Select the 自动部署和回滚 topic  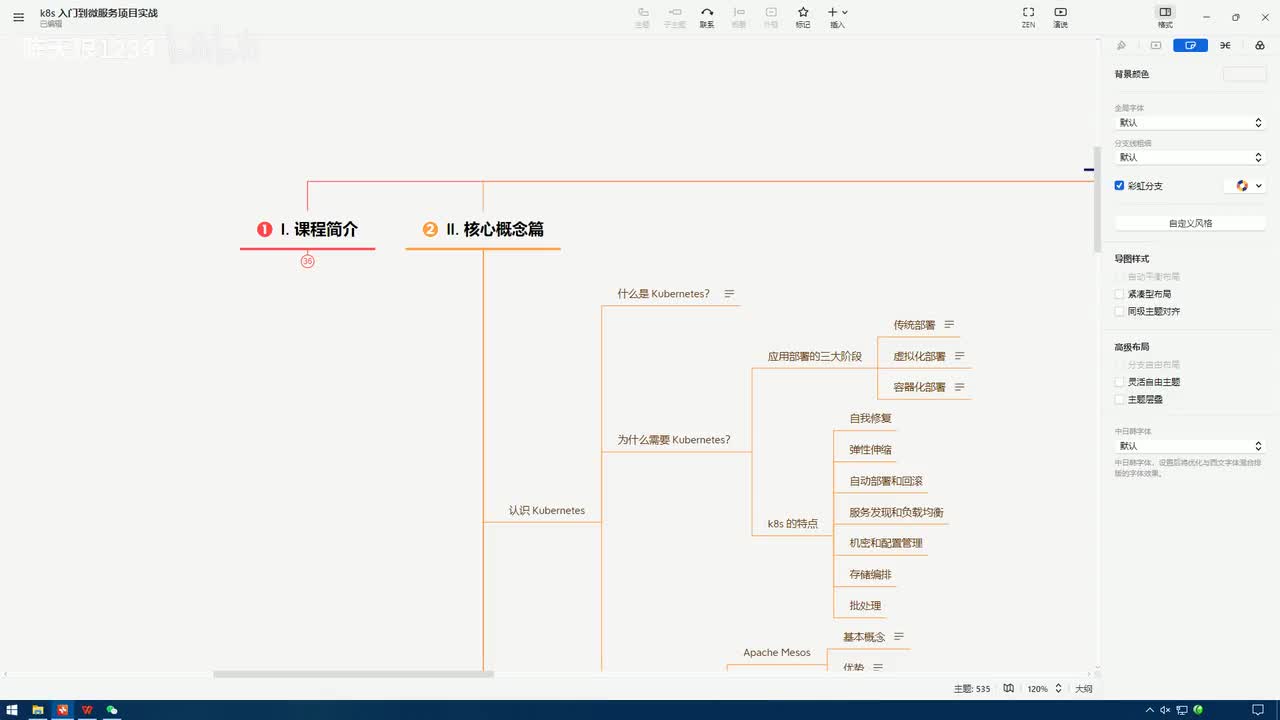[886, 481]
